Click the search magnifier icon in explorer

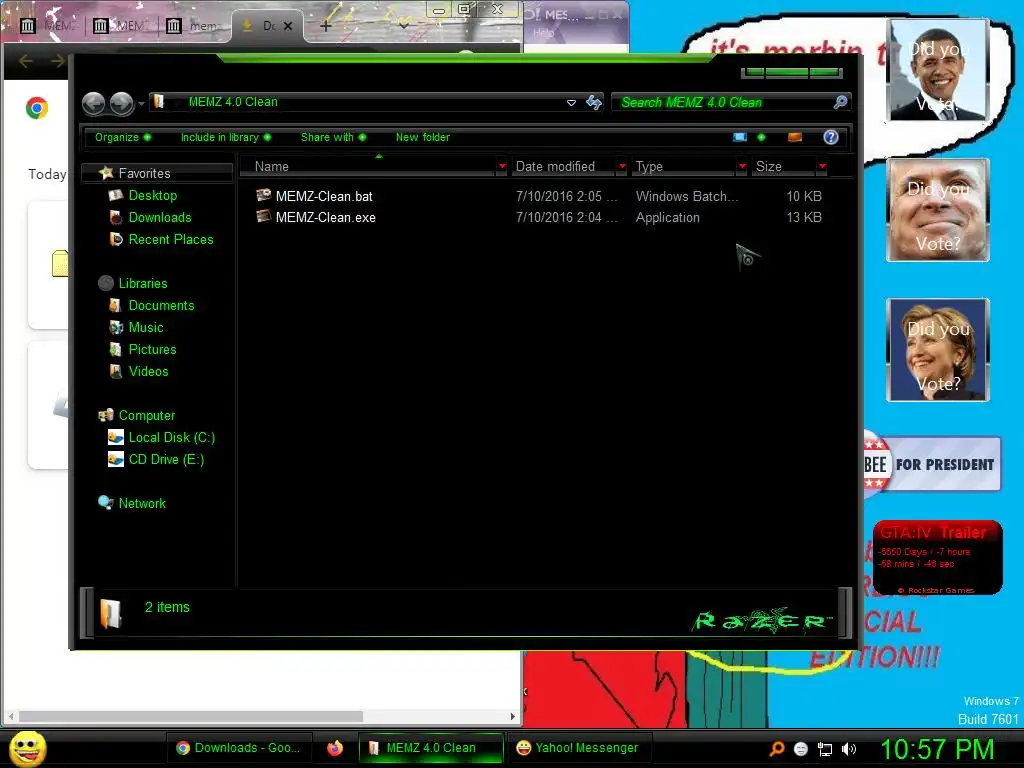point(840,102)
